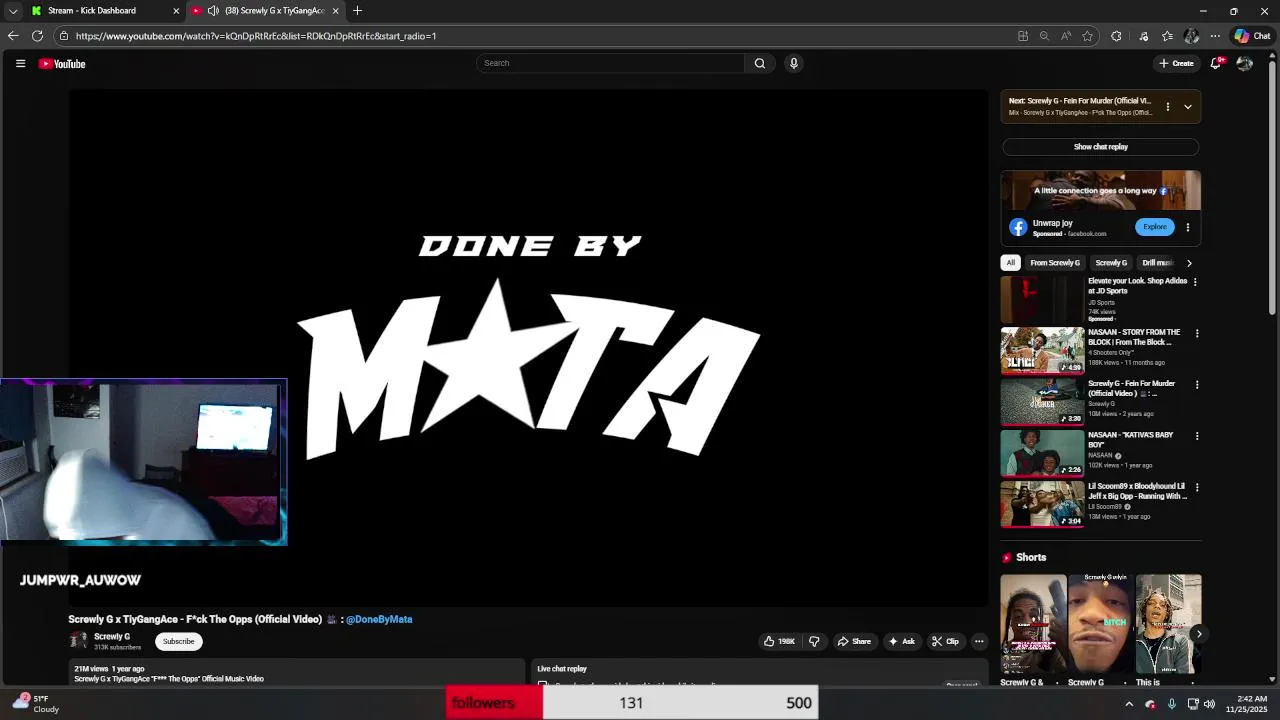Open Lil Scoom89 Running With video title
The height and width of the screenshot is (720, 1280).
click(x=1138, y=491)
